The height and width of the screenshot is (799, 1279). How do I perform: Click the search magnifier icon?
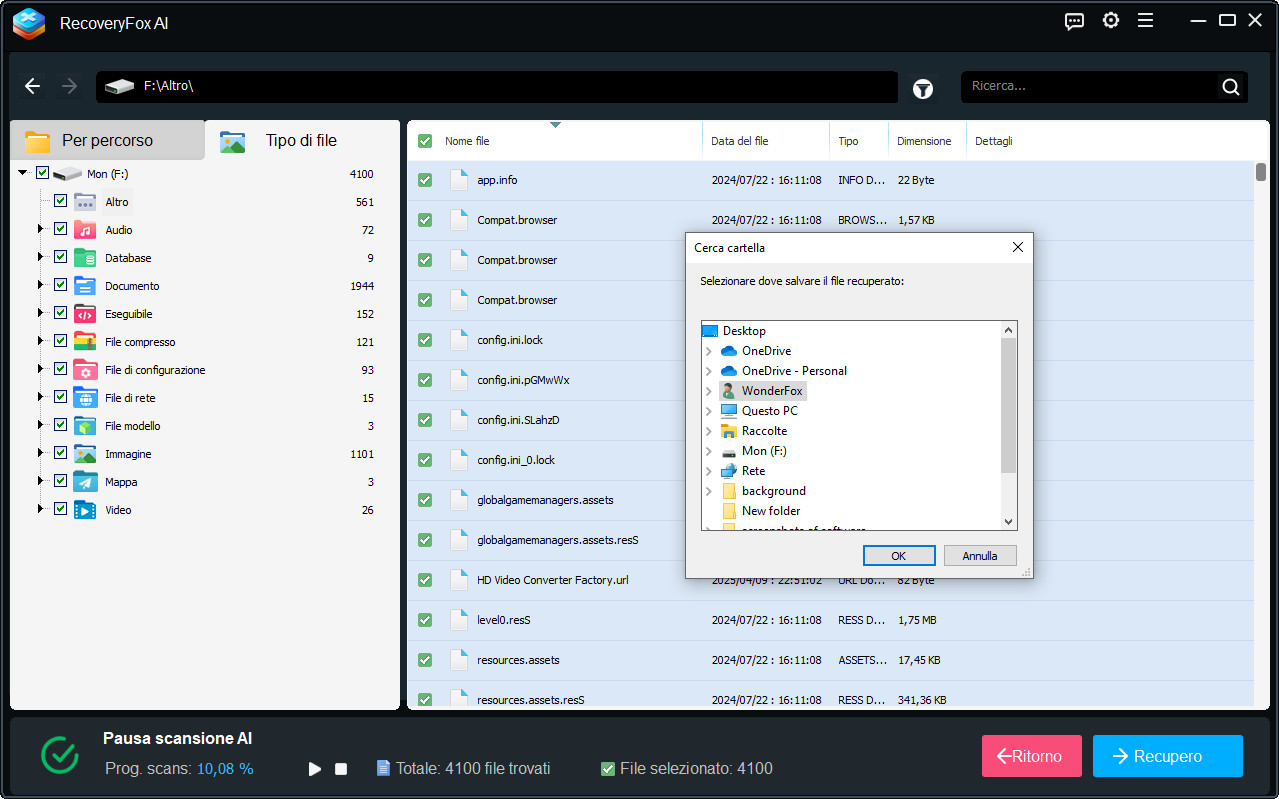click(1231, 87)
